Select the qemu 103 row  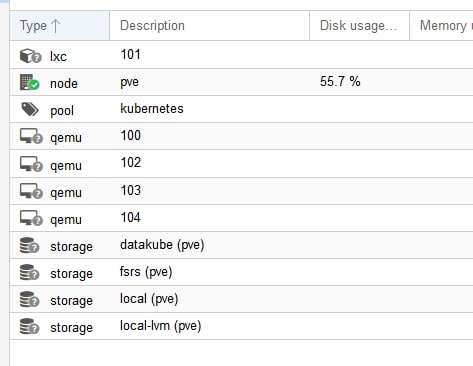(241, 191)
